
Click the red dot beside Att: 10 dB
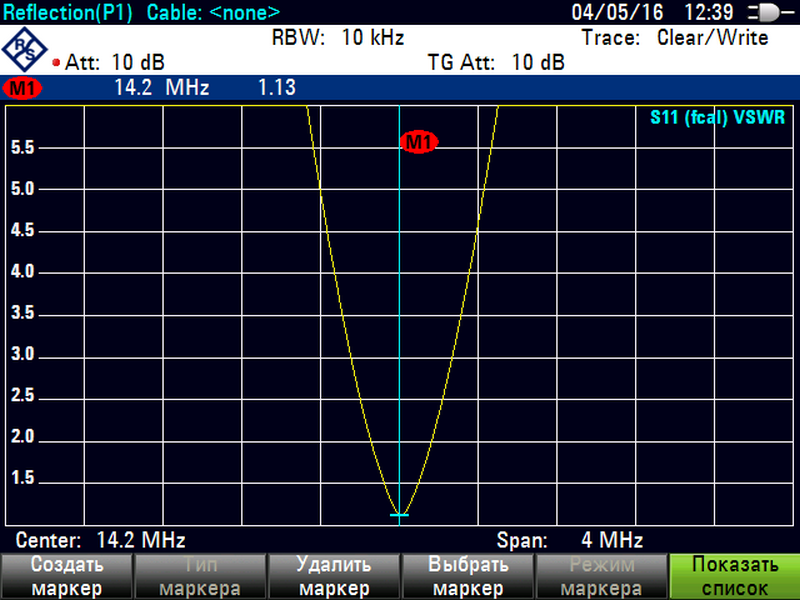[56, 63]
